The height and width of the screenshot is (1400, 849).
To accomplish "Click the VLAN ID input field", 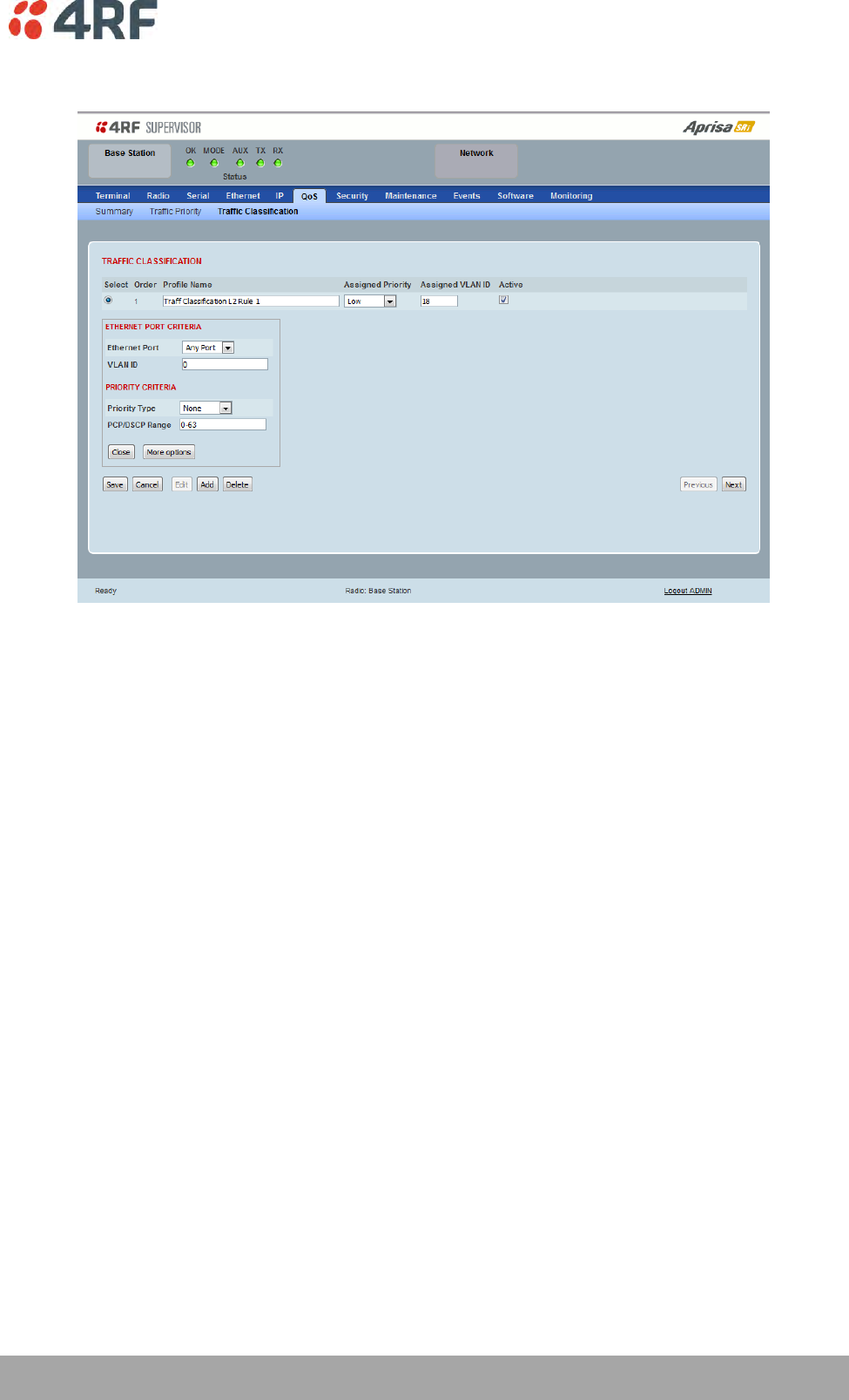I will pyautogui.click(x=225, y=365).
